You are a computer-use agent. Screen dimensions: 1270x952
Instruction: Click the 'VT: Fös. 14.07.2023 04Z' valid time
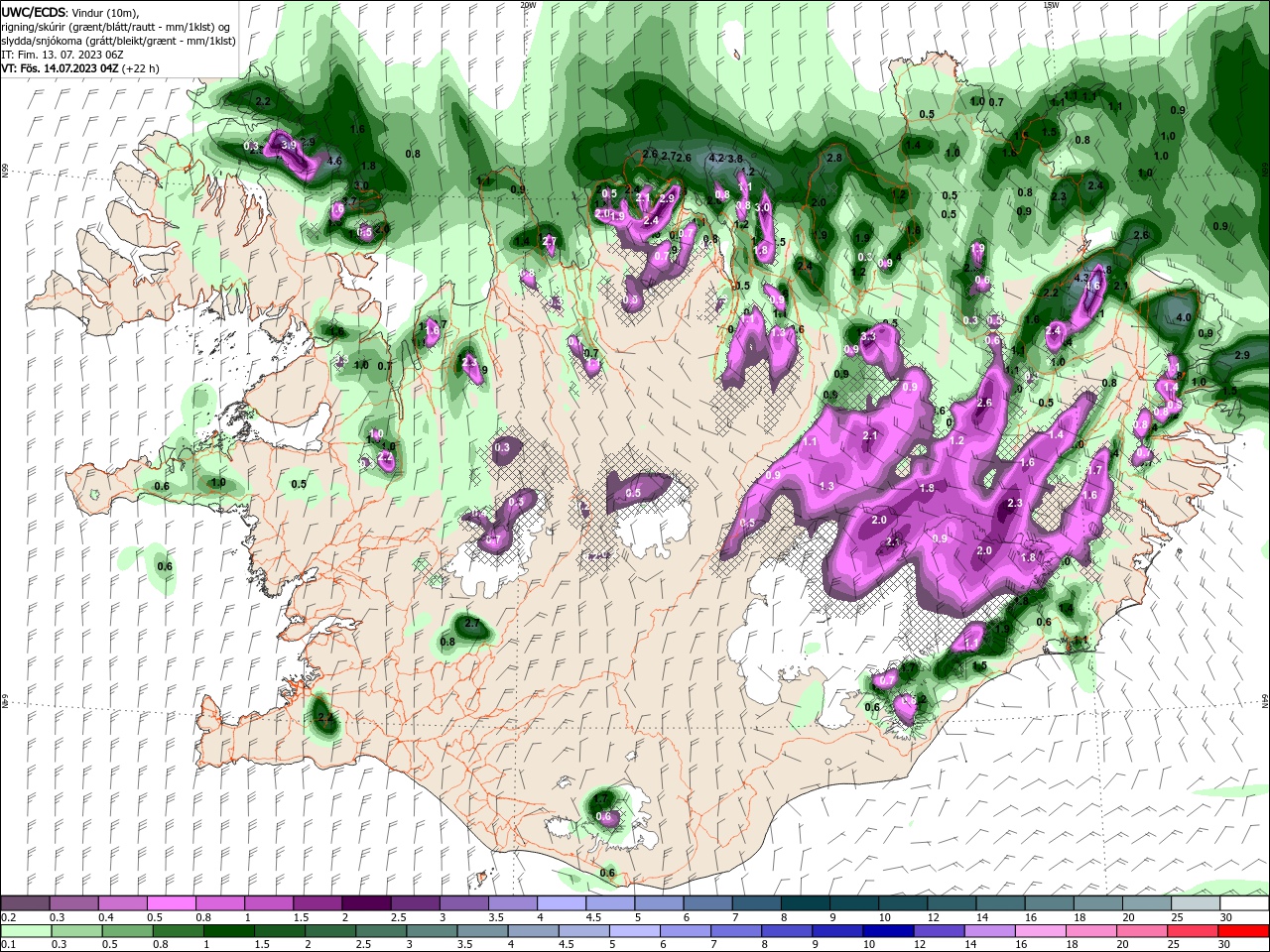[x=61, y=67]
